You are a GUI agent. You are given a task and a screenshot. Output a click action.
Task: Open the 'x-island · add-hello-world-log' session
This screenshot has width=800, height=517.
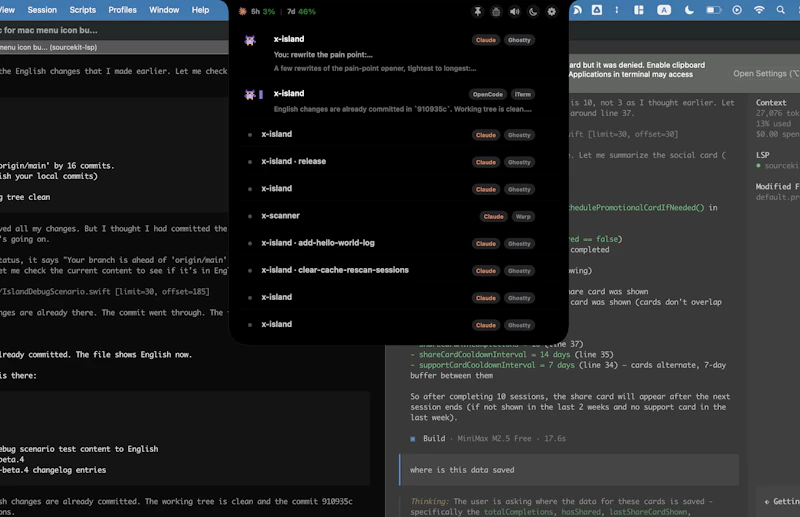click(x=399, y=243)
